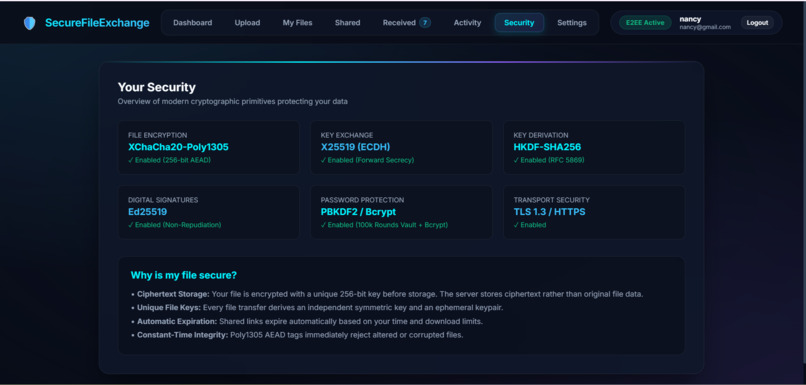The height and width of the screenshot is (385, 806).
Task: Select the Digital Signatures card label
Action: click(163, 200)
